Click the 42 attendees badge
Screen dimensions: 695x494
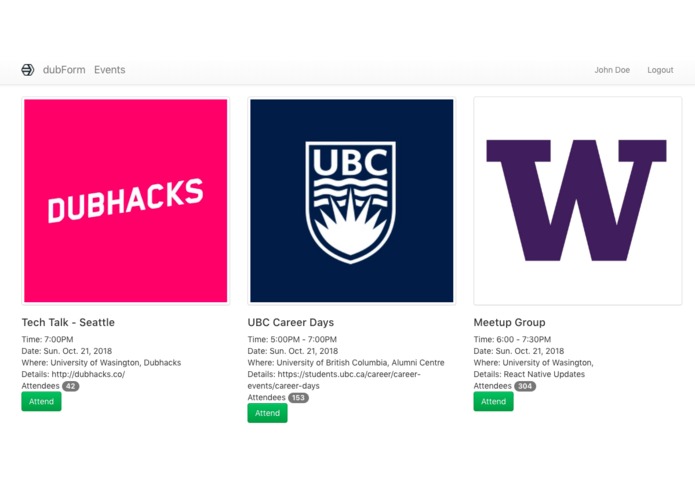[70, 386]
